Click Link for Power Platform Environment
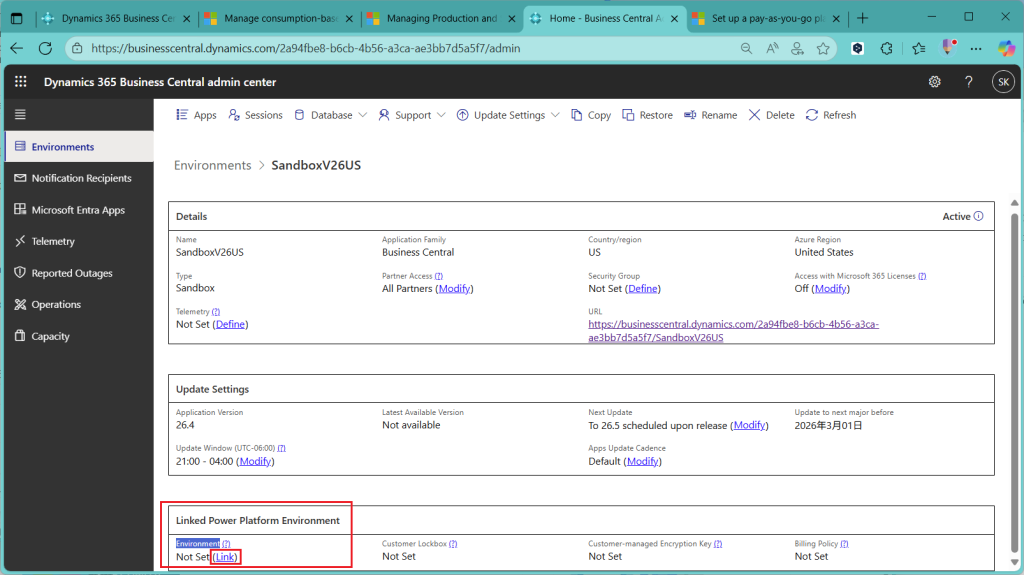 225,557
